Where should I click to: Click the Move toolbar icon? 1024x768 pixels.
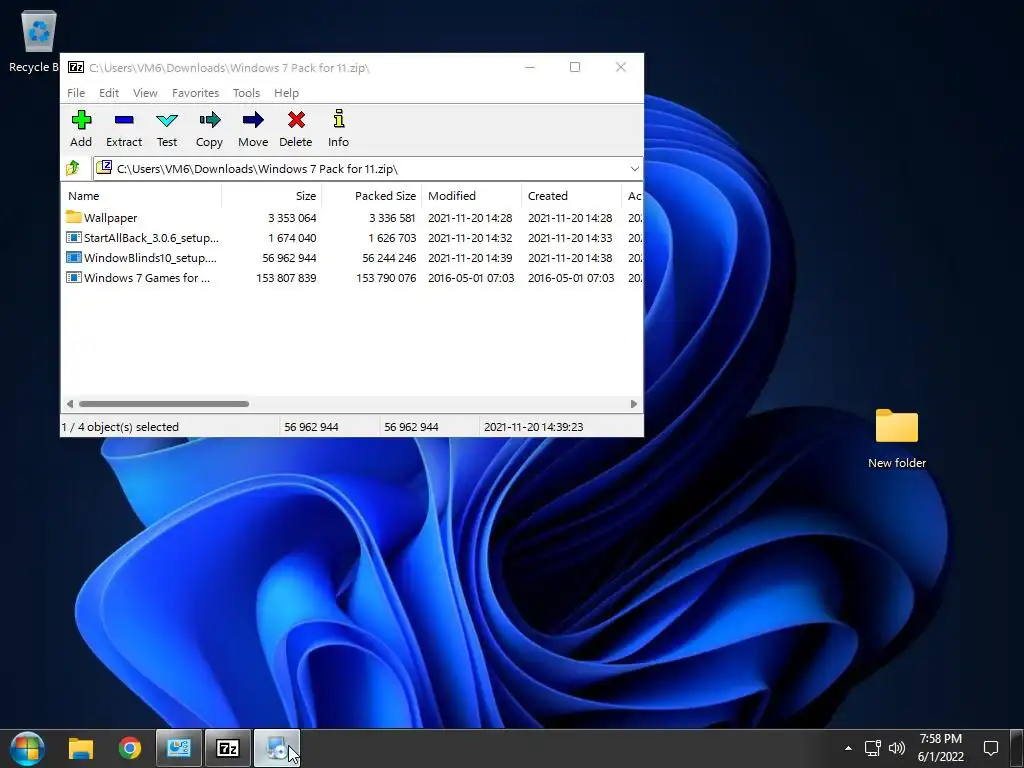coord(253,120)
